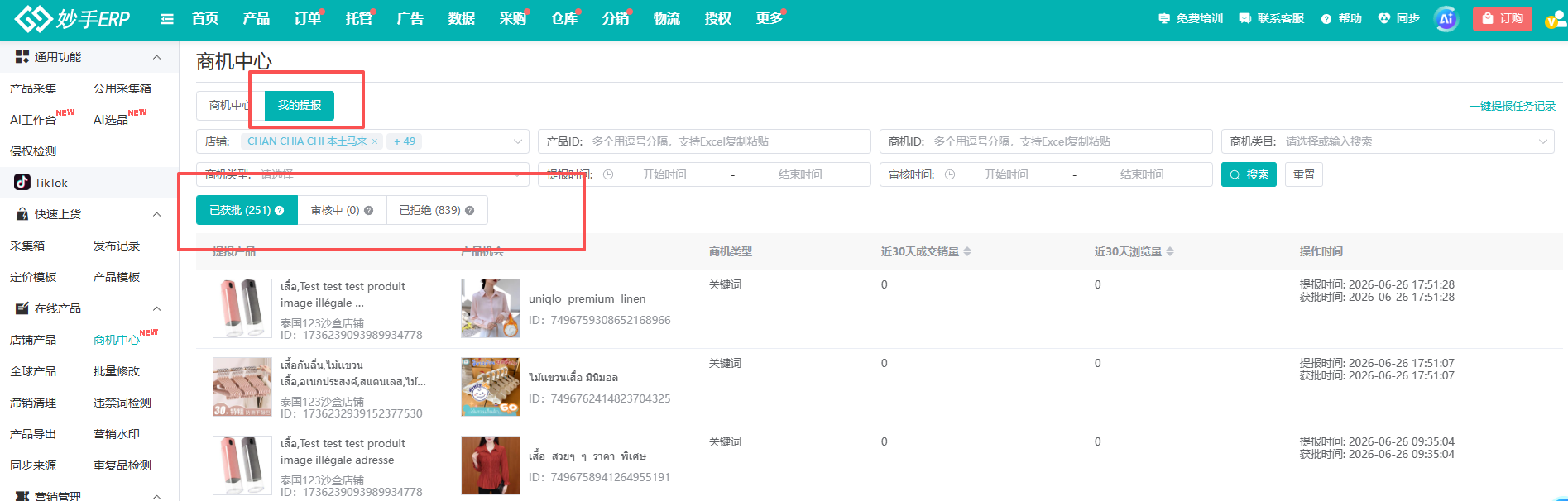The height and width of the screenshot is (501, 1568).
Task: Select the 已获批 (251) tab
Action: click(x=247, y=210)
